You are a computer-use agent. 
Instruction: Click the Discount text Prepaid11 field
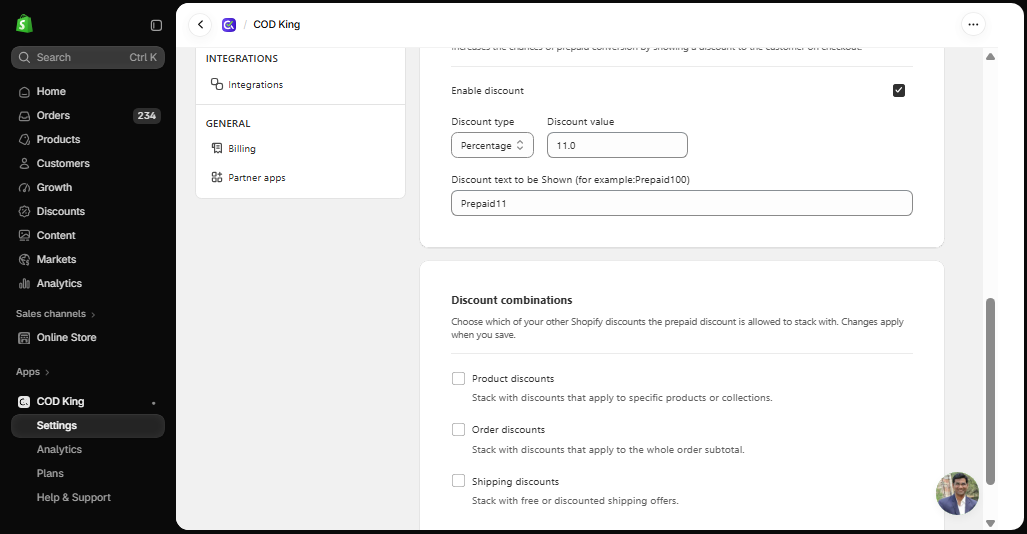[682, 203]
